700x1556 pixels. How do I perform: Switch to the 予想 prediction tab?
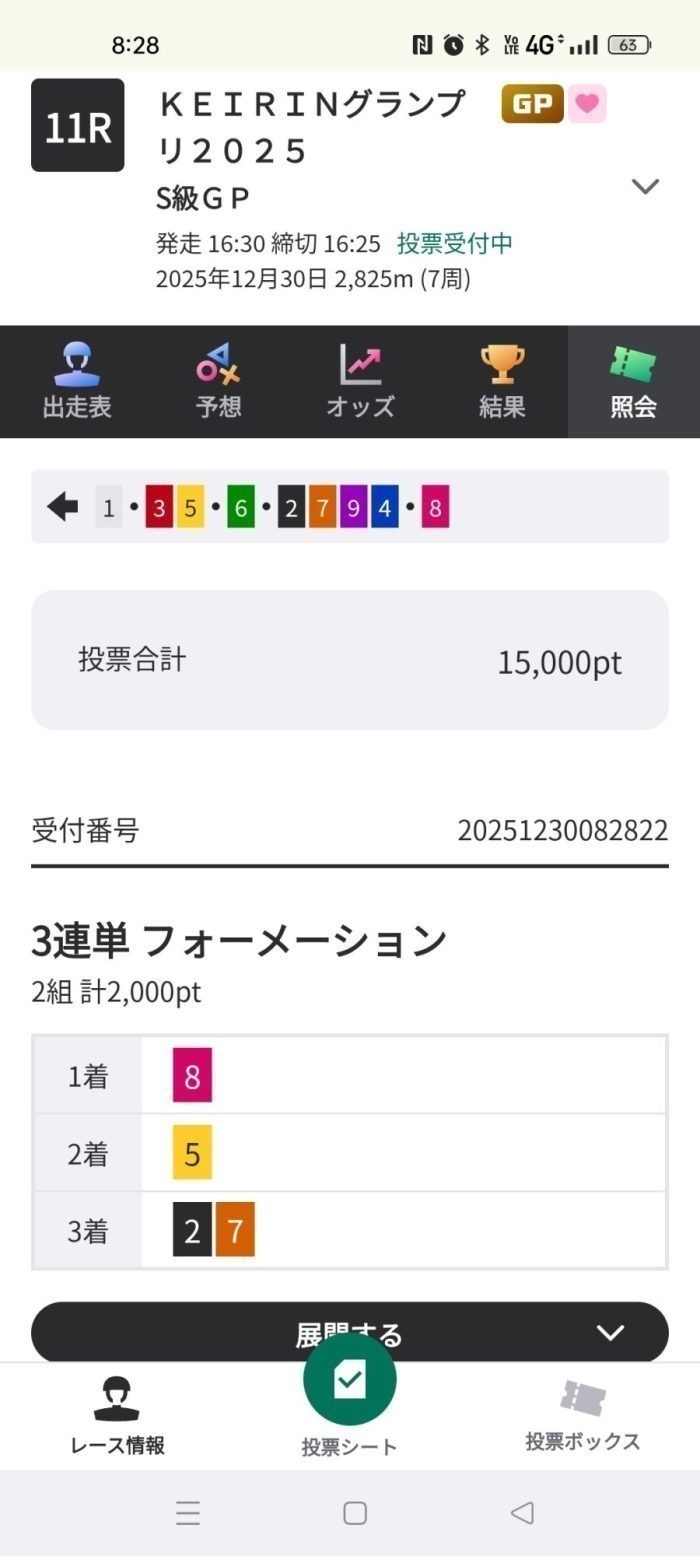pyautogui.click(x=218, y=381)
